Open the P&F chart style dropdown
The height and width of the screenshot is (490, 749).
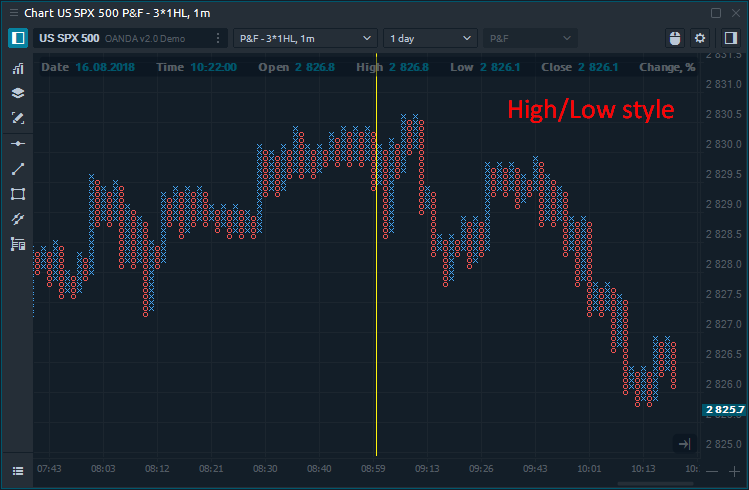tap(530, 38)
